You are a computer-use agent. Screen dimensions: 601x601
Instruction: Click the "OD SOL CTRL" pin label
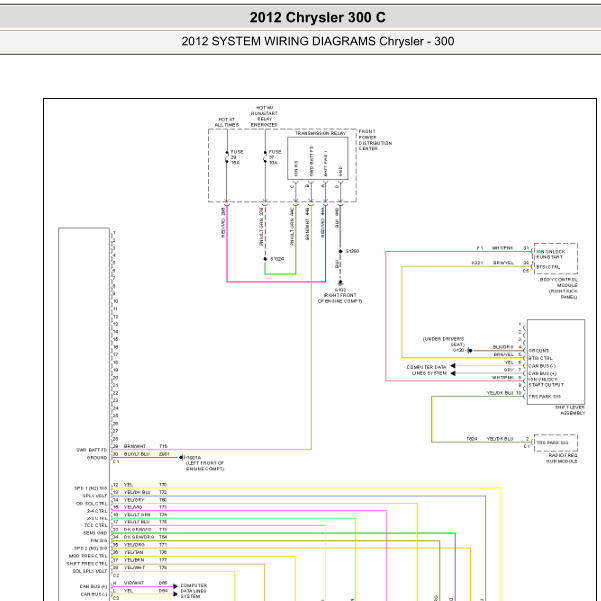point(92,504)
